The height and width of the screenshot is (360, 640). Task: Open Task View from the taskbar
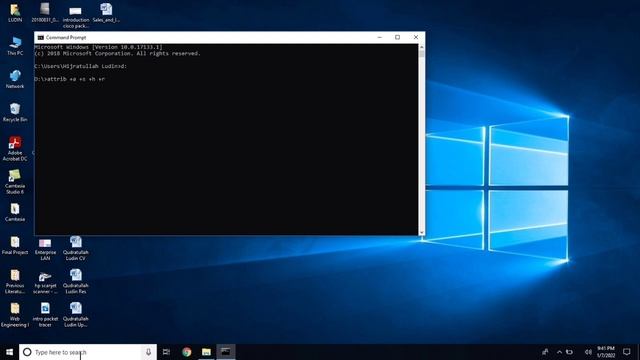click(x=166, y=352)
